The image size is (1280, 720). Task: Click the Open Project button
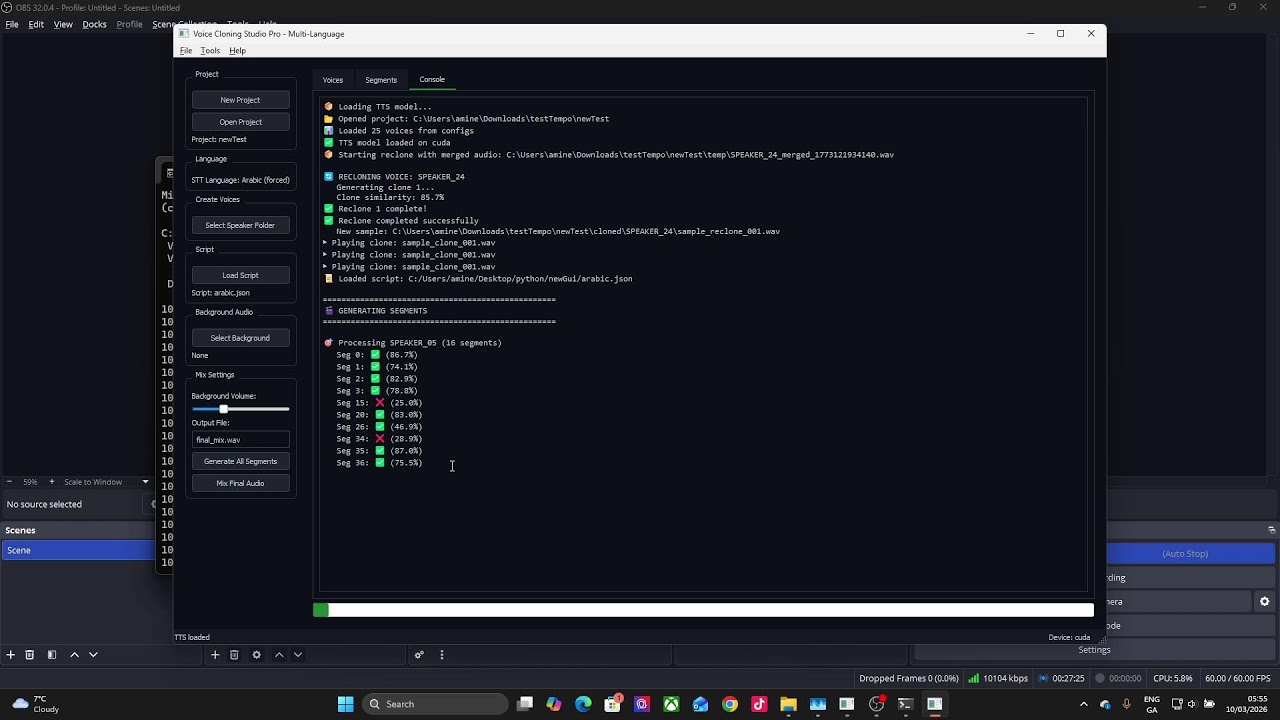pos(240,122)
